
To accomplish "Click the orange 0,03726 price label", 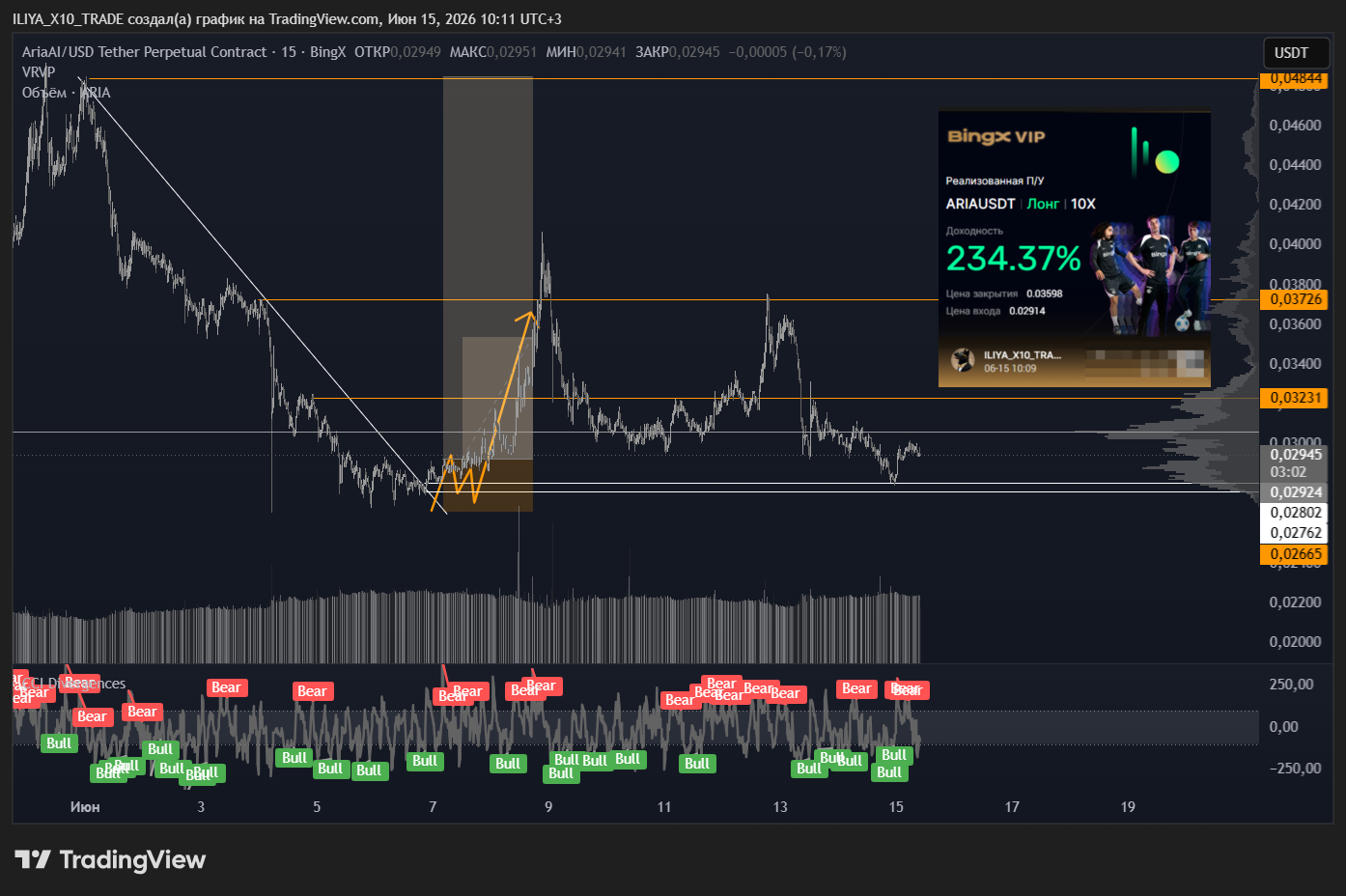I will point(1295,299).
